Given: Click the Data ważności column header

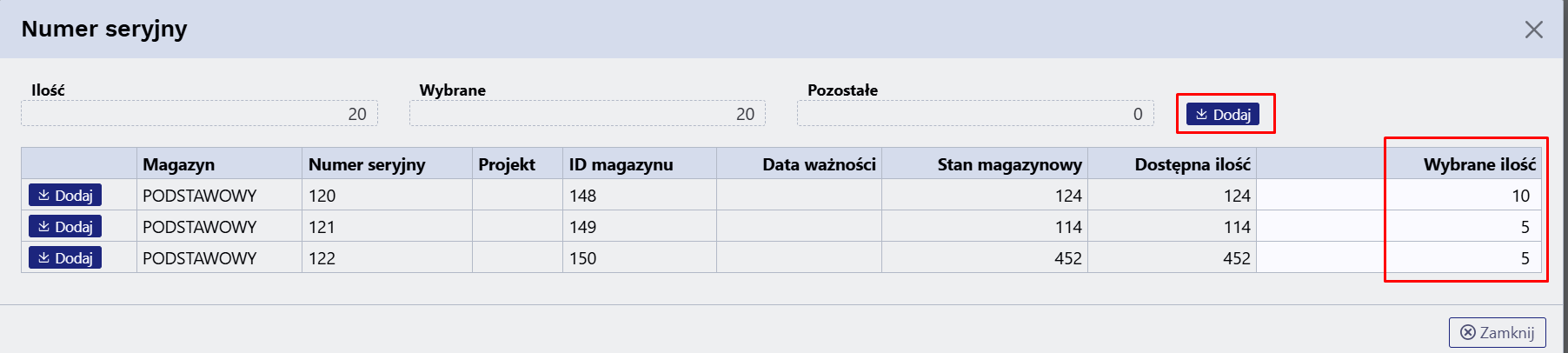Looking at the screenshot, I should coord(799,163).
